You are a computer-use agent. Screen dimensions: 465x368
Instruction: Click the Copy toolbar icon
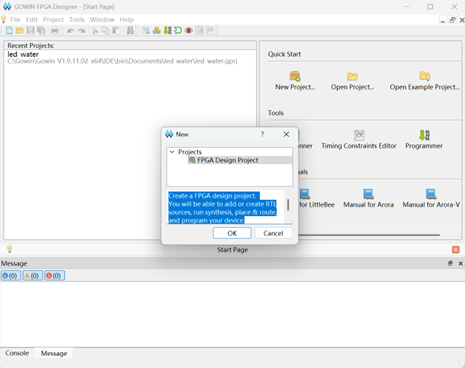tap(105, 31)
